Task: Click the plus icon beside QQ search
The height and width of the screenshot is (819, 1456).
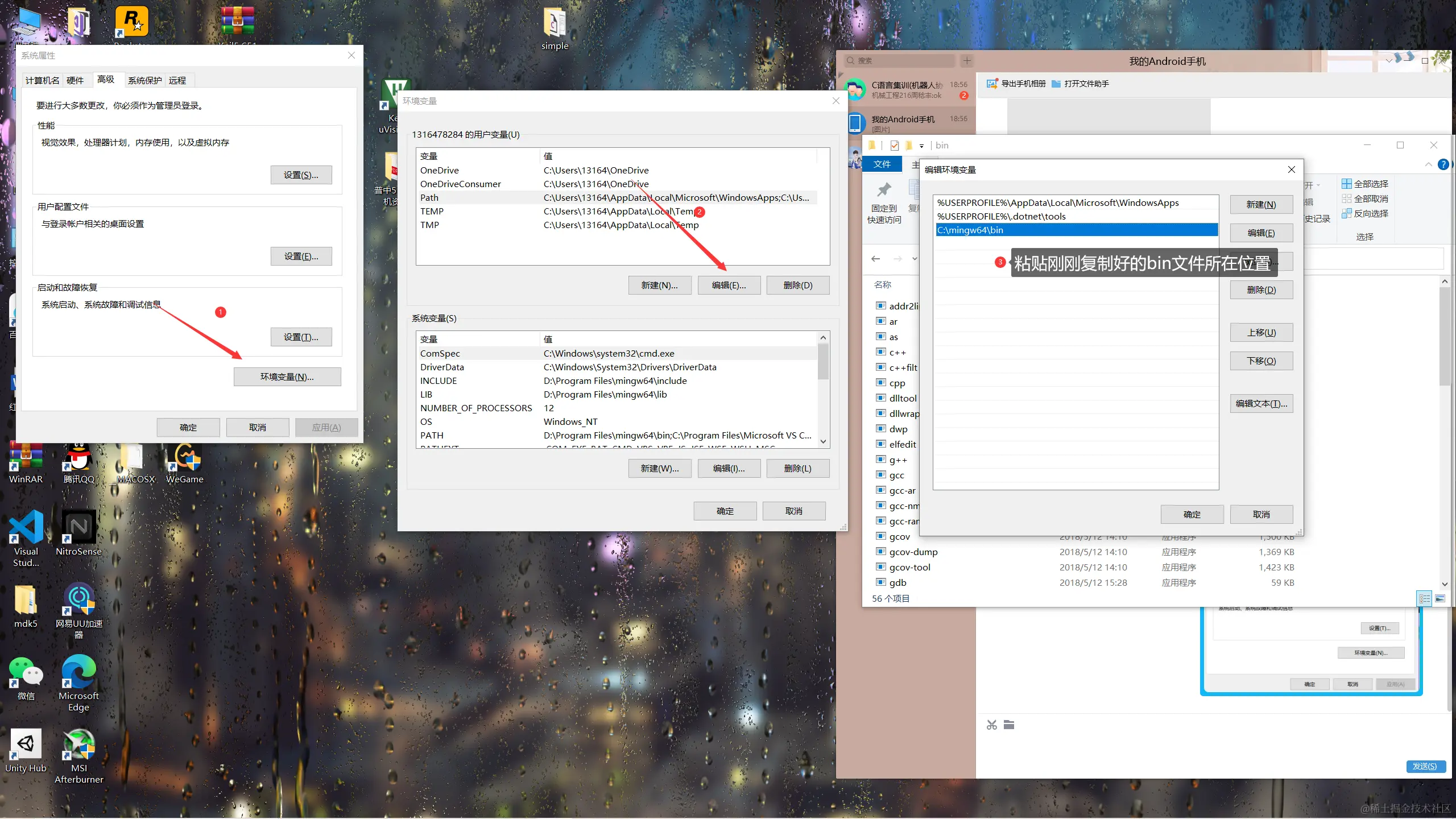Action: pos(967,60)
